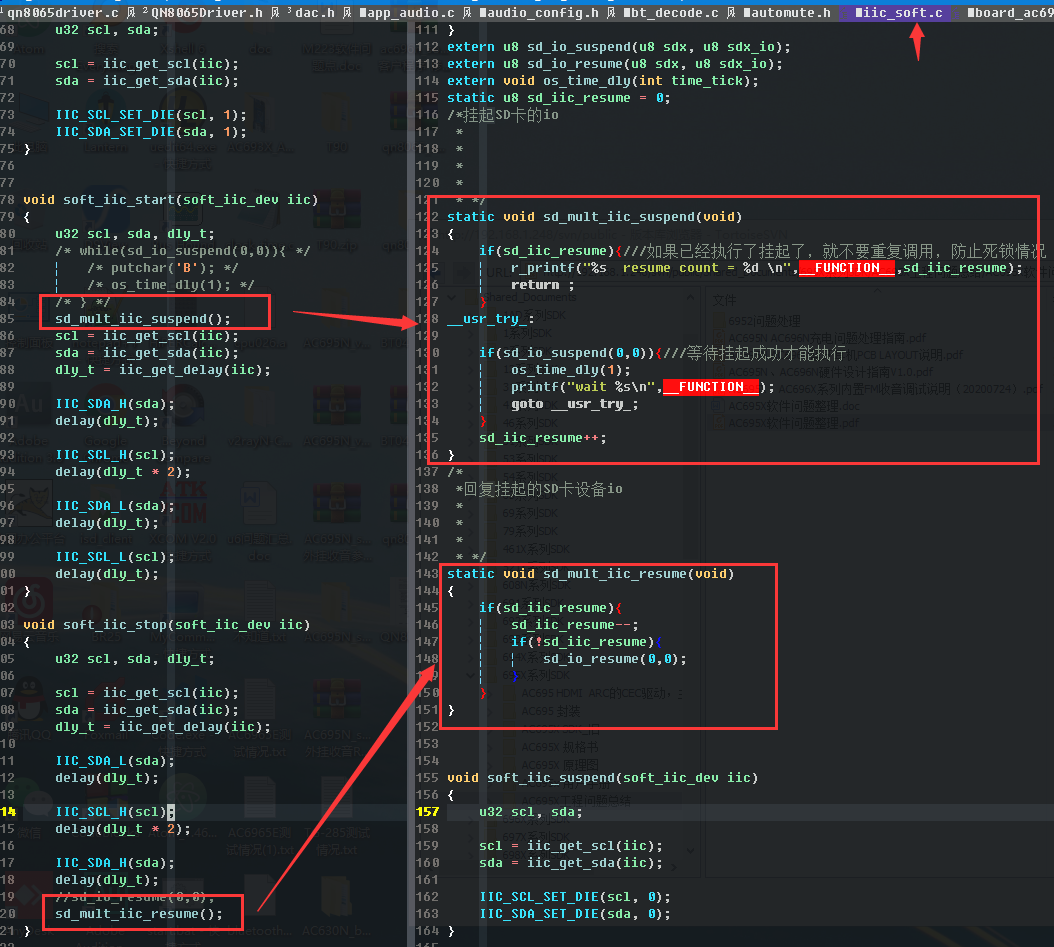Screen dimensions: 1054x947
Task: Select the automute.h tab
Action: (786, 13)
